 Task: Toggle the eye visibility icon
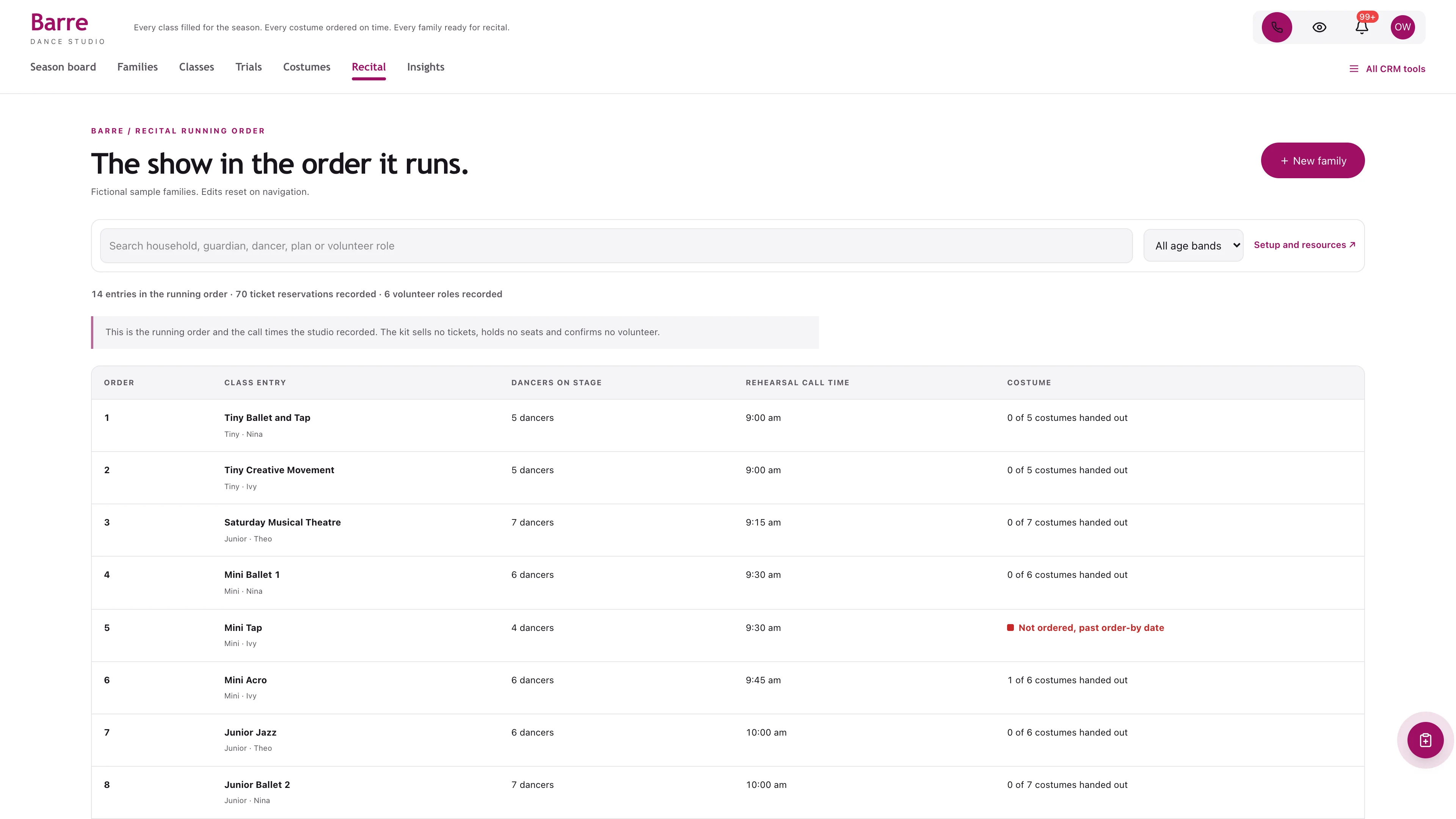1319,27
